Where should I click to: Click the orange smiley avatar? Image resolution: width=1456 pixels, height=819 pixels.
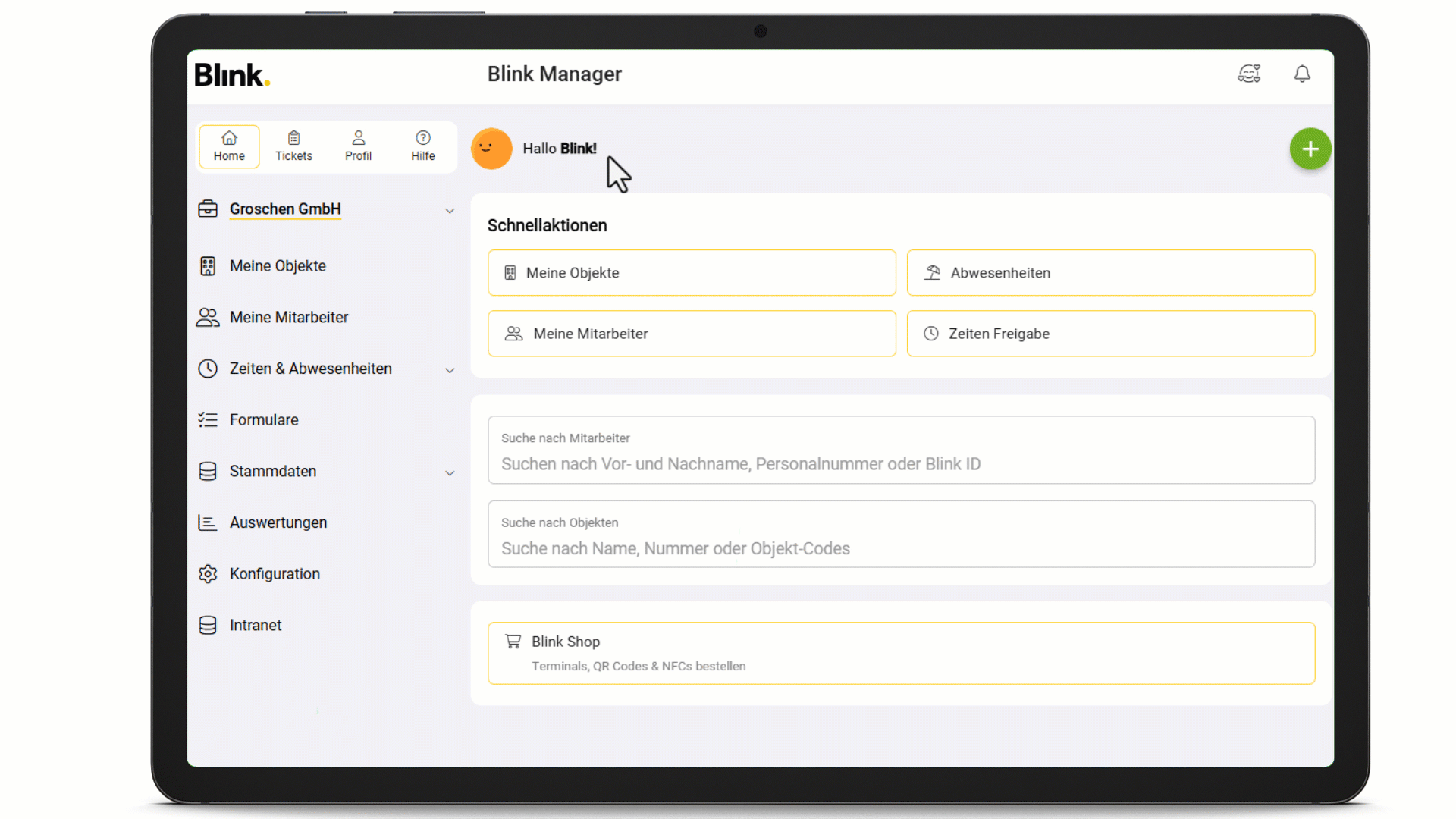click(491, 149)
